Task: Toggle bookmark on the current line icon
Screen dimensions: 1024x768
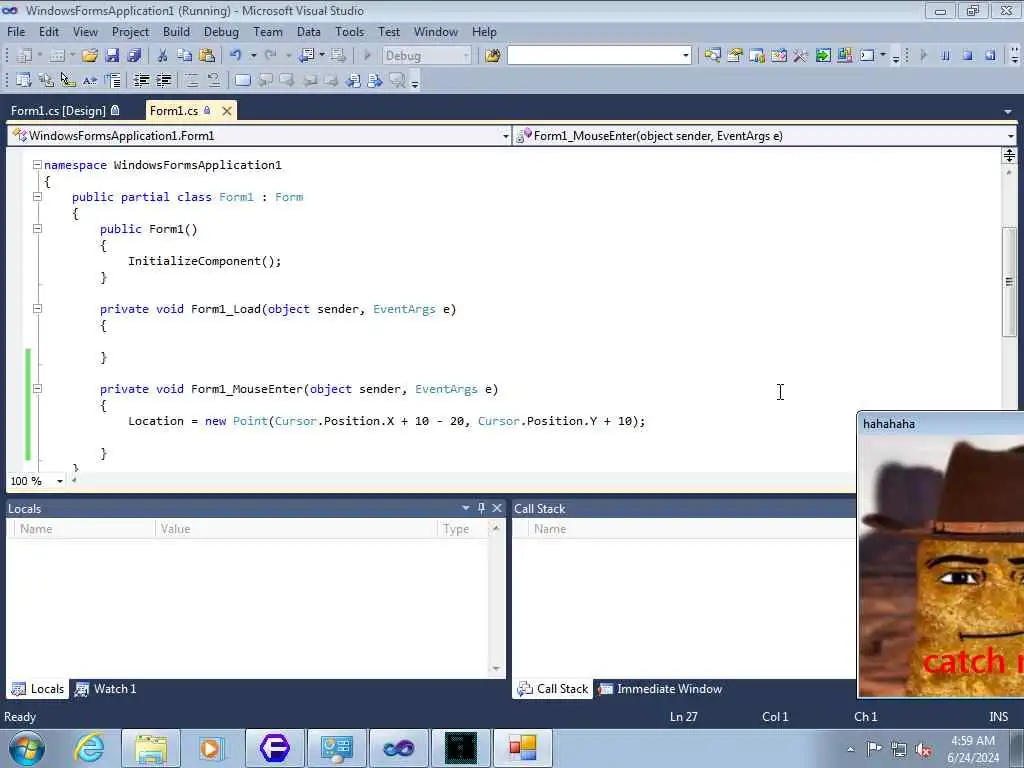Action: 242,80
